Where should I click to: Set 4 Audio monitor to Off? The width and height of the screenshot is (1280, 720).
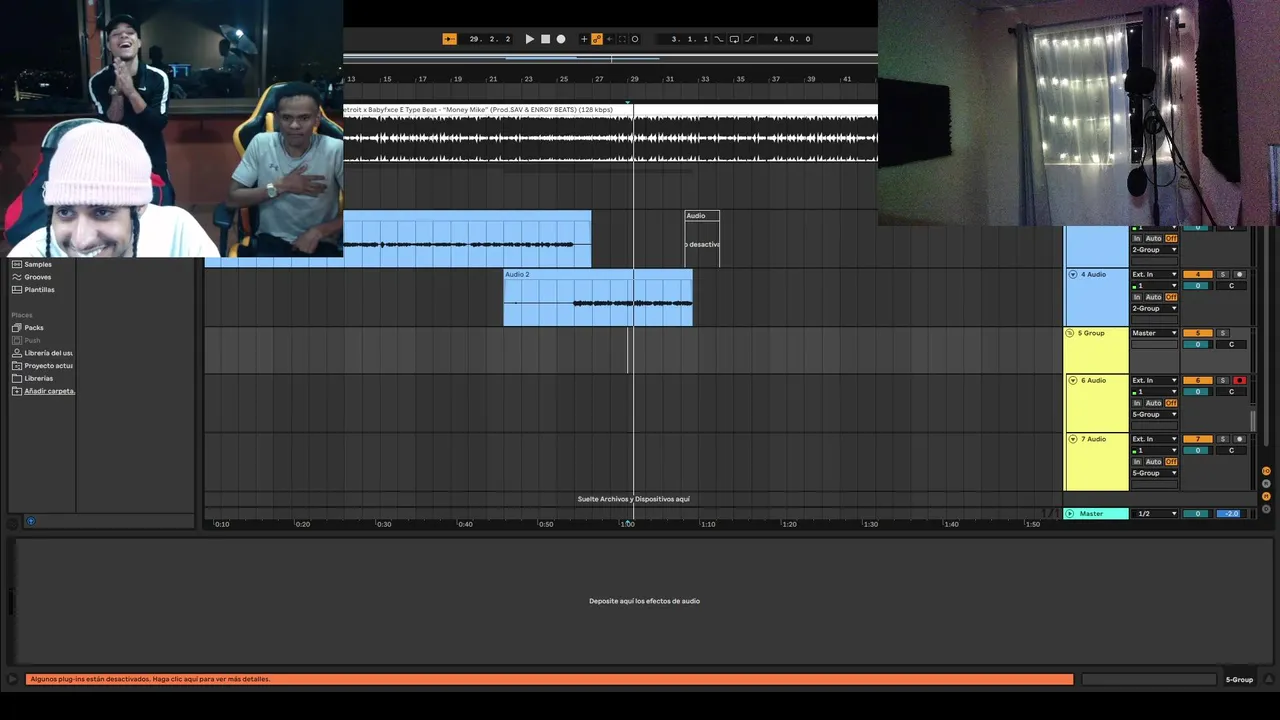(x=1171, y=297)
